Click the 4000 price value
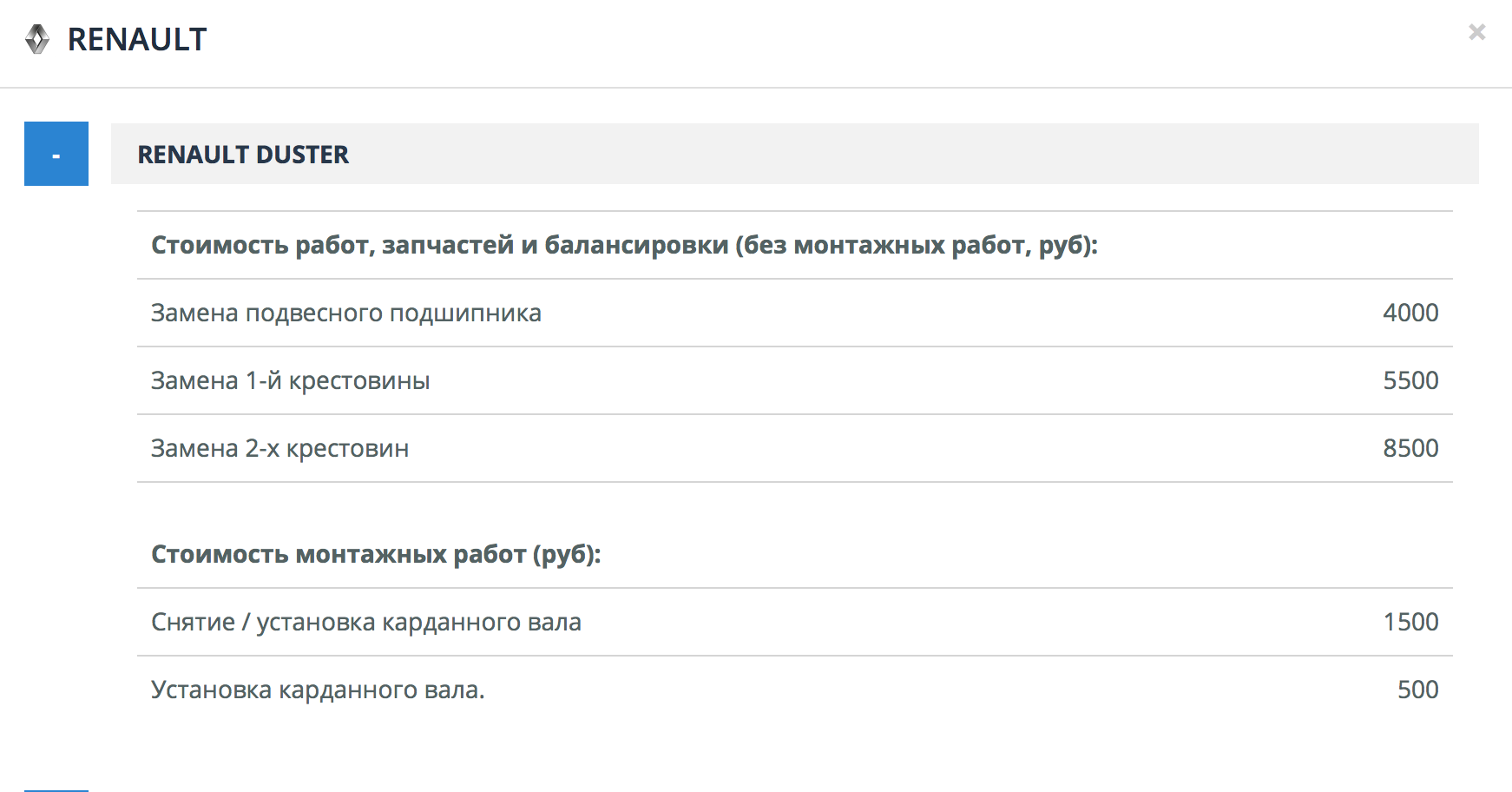The image size is (1512, 792). coord(1410,313)
